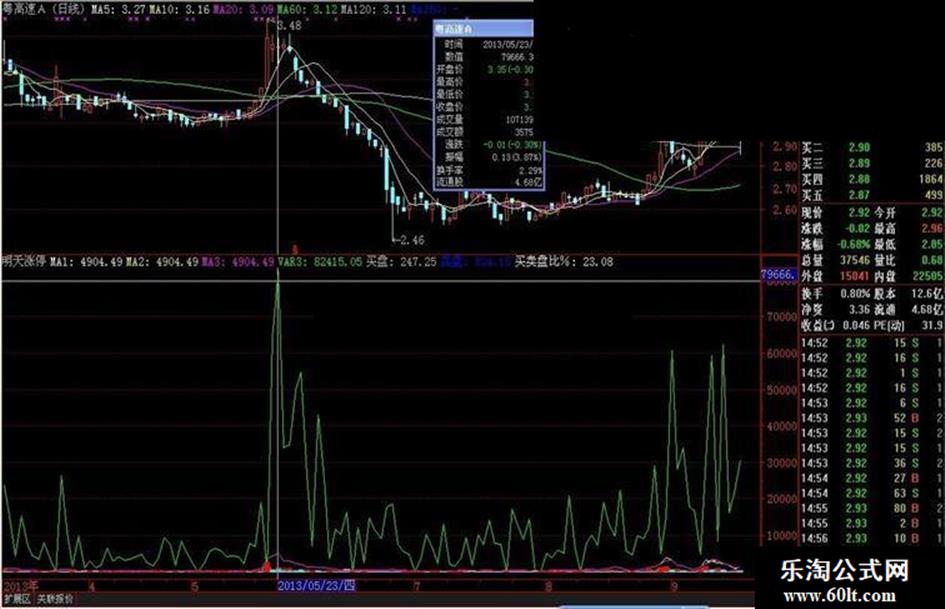Click the 买四 2.88 order book row
This screenshot has width=945, height=609.
click(x=872, y=179)
